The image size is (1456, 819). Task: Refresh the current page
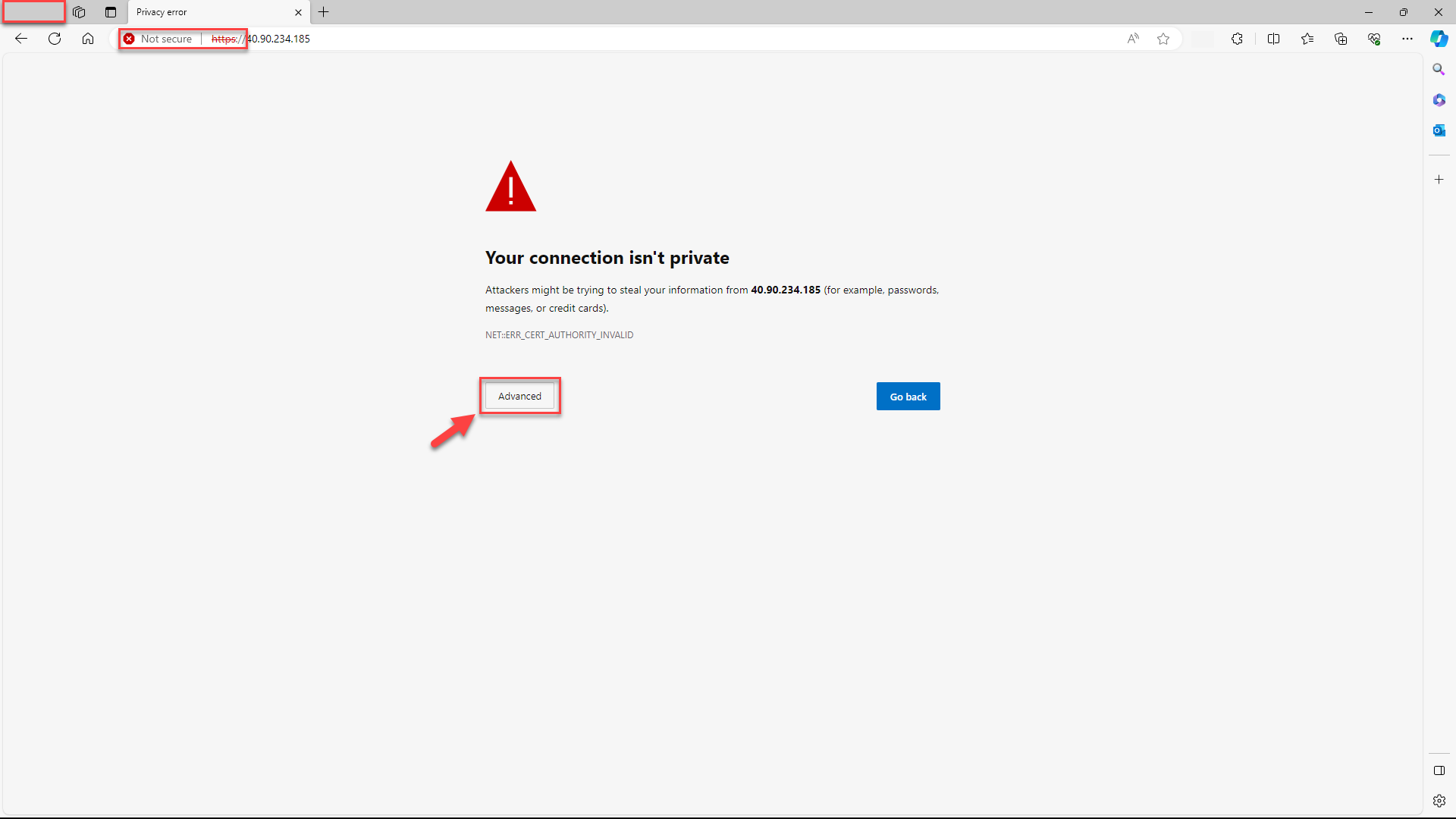[x=54, y=39]
